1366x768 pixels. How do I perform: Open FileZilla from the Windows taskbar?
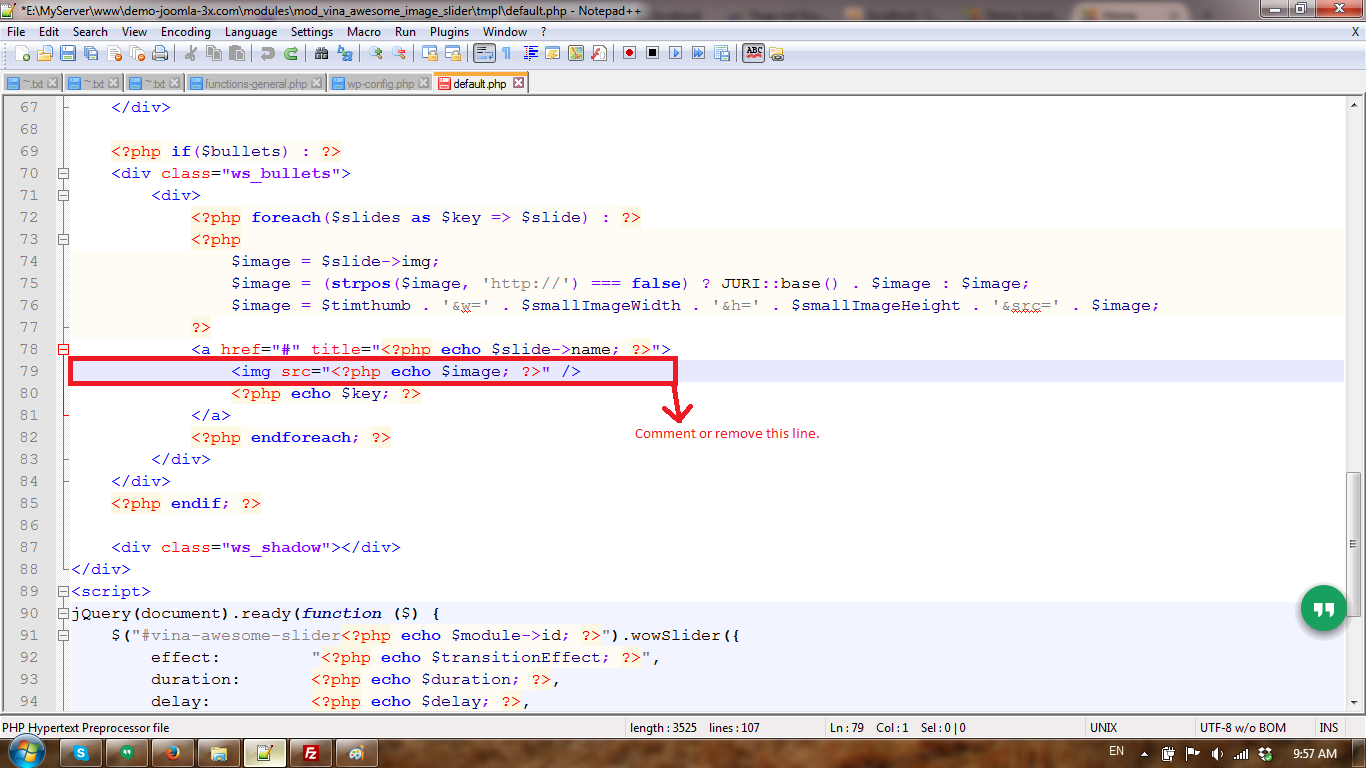pyautogui.click(x=310, y=753)
